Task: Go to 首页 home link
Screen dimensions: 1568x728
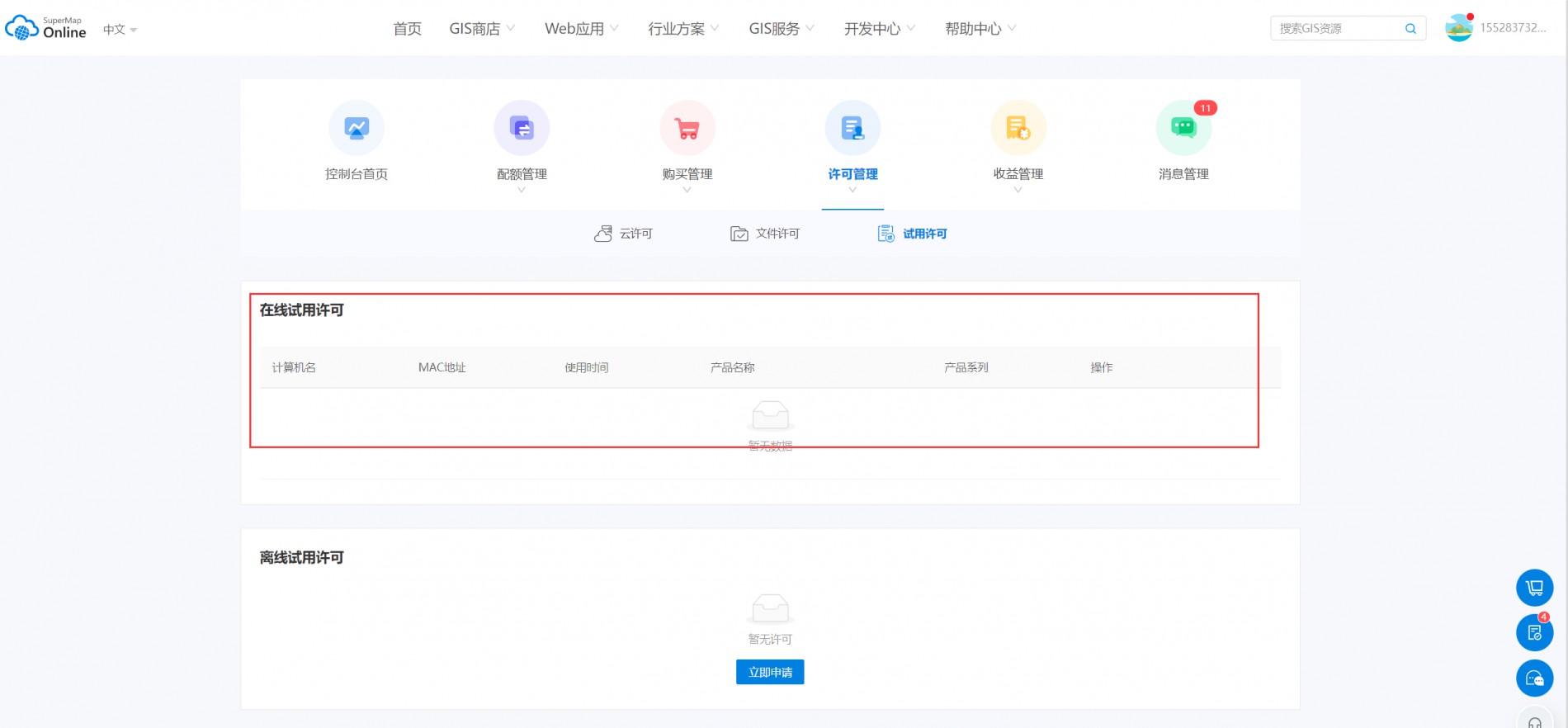Action: pos(407,29)
